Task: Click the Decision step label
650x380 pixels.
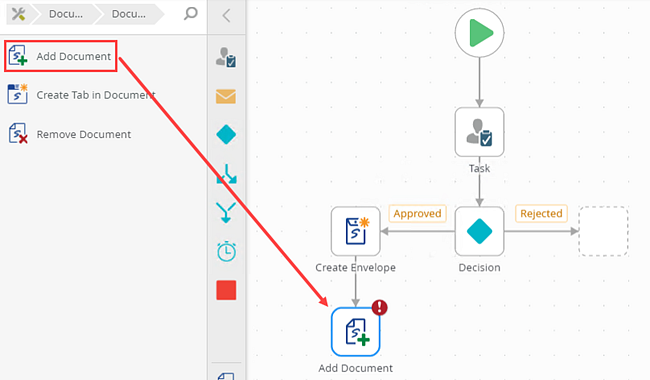Action: pyautogui.click(x=480, y=268)
